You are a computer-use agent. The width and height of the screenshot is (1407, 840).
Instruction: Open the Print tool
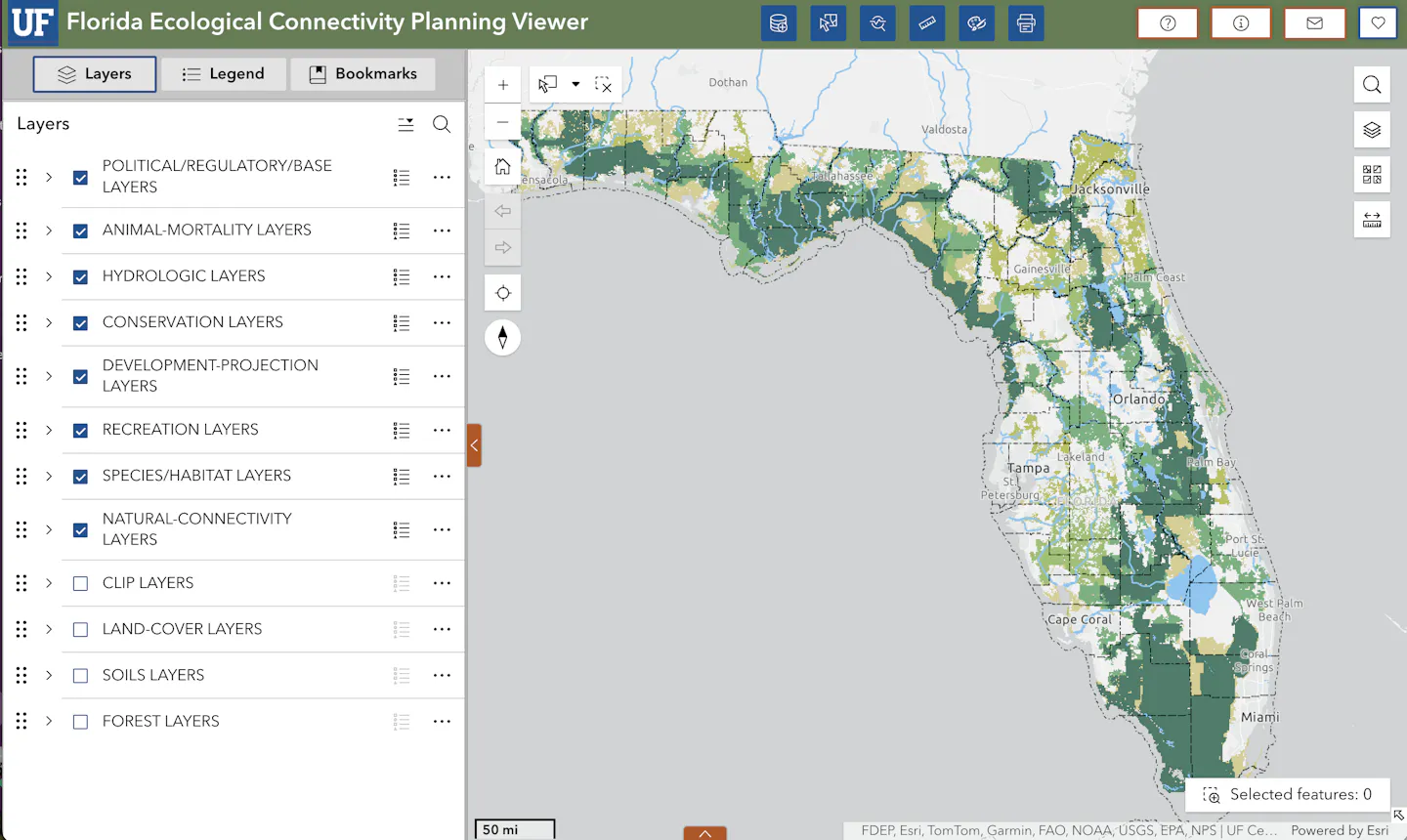tap(1026, 22)
